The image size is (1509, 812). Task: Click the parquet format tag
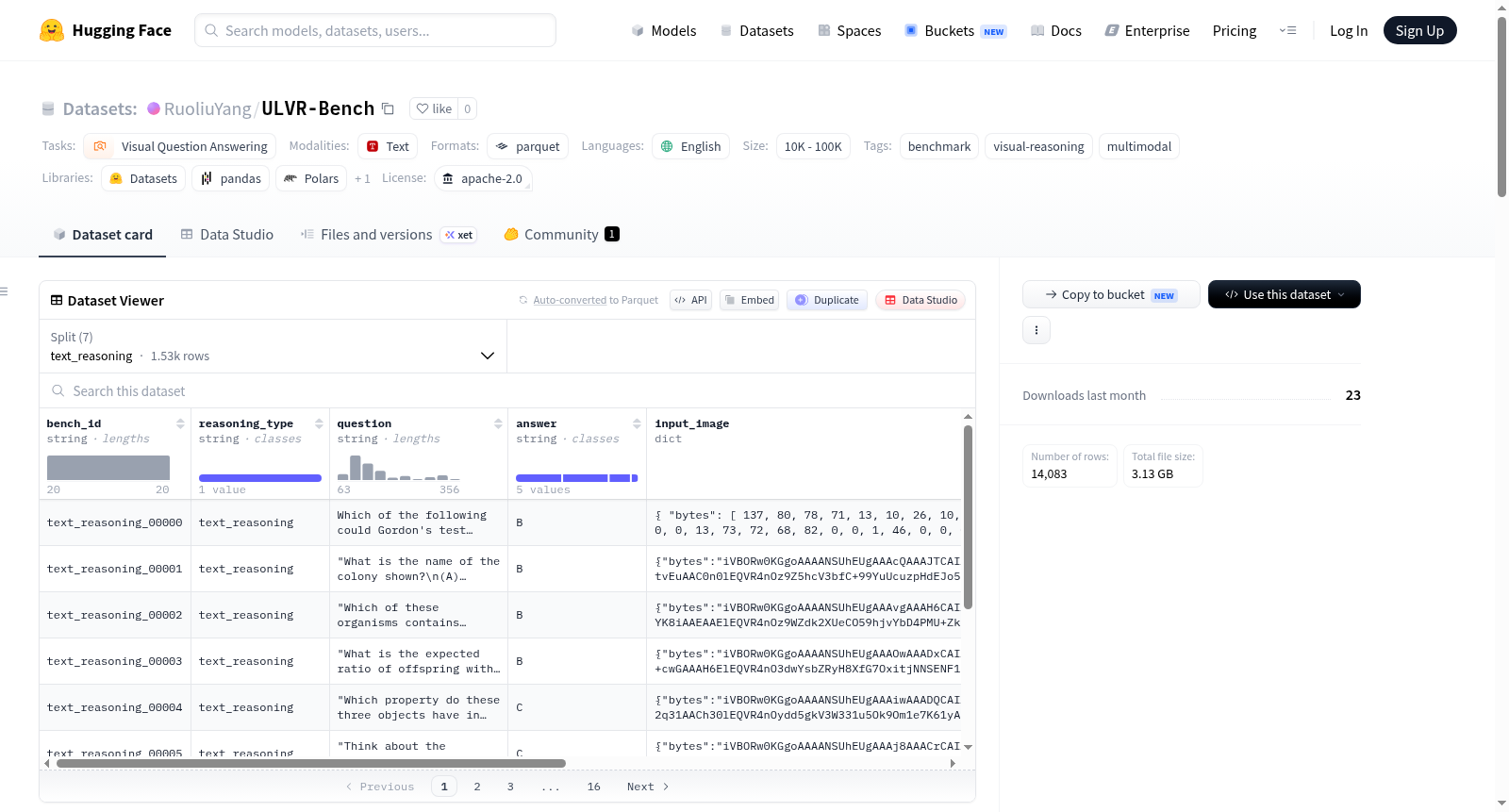(x=527, y=146)
